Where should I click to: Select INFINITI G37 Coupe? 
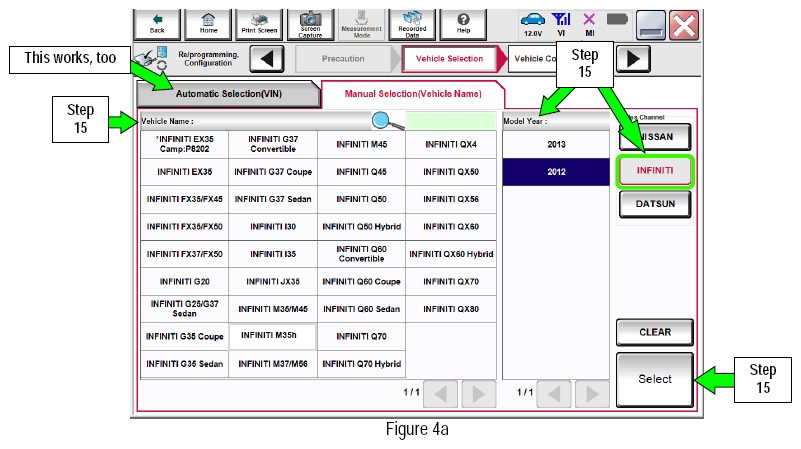(x=273, y=172)
